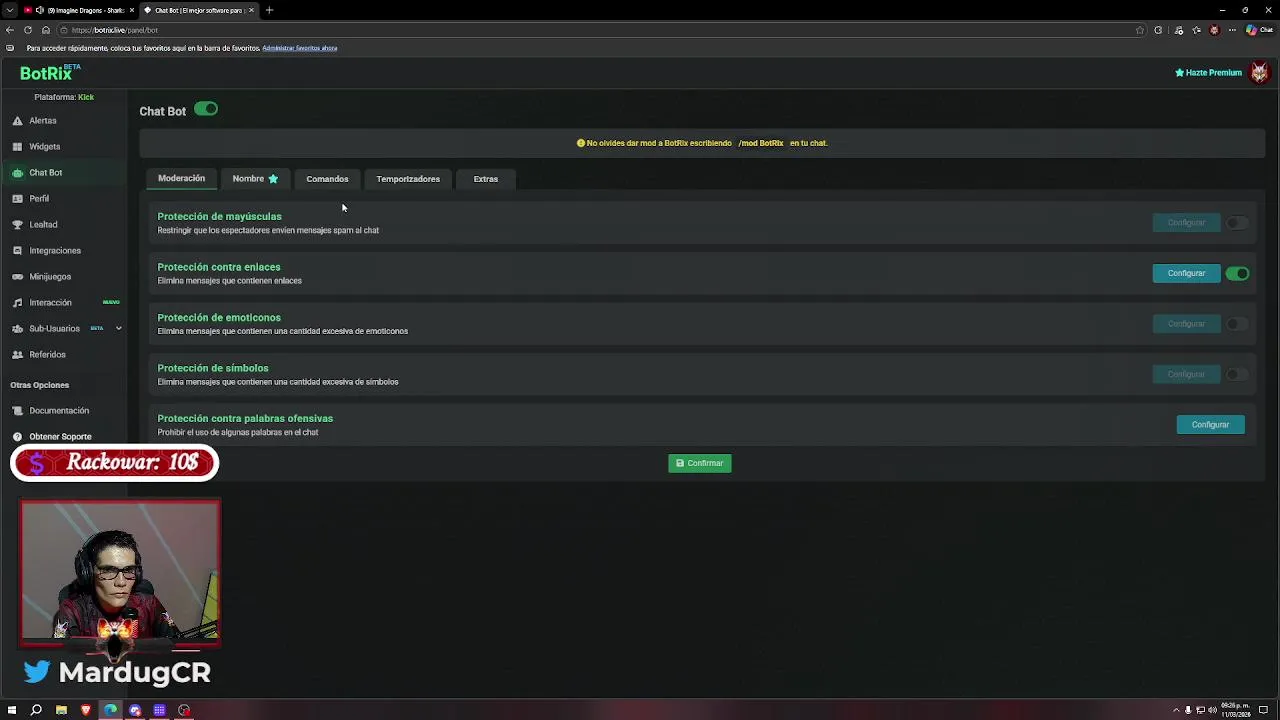Image resolution: width=1280 pixels, height=720 pixels.
Task: Open the browser three-dot settings menu
Action: (1232, 30)
